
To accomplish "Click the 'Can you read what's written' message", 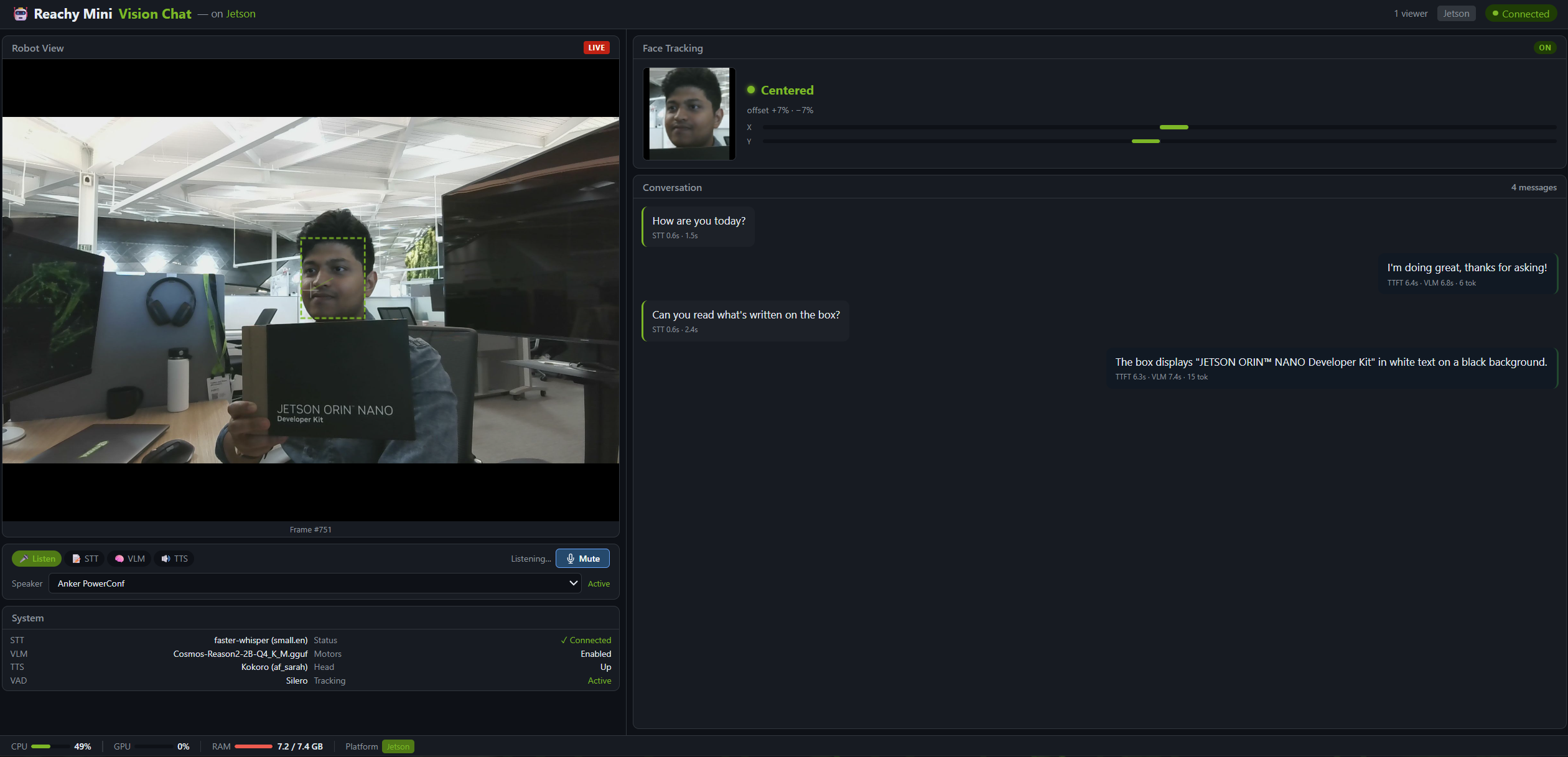I will coord(745,321).
